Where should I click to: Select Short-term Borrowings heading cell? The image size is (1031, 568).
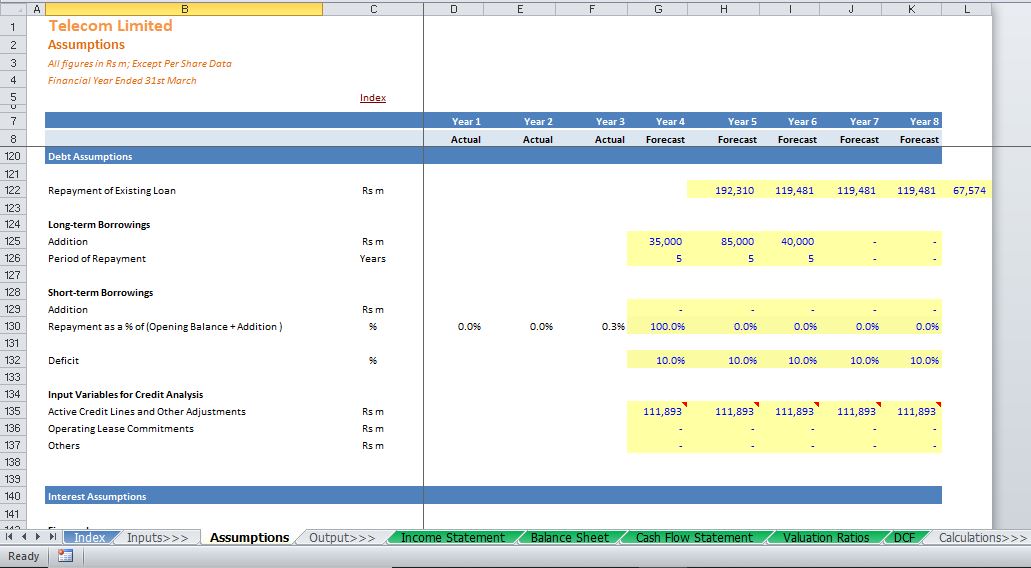(x=101, y=293)
